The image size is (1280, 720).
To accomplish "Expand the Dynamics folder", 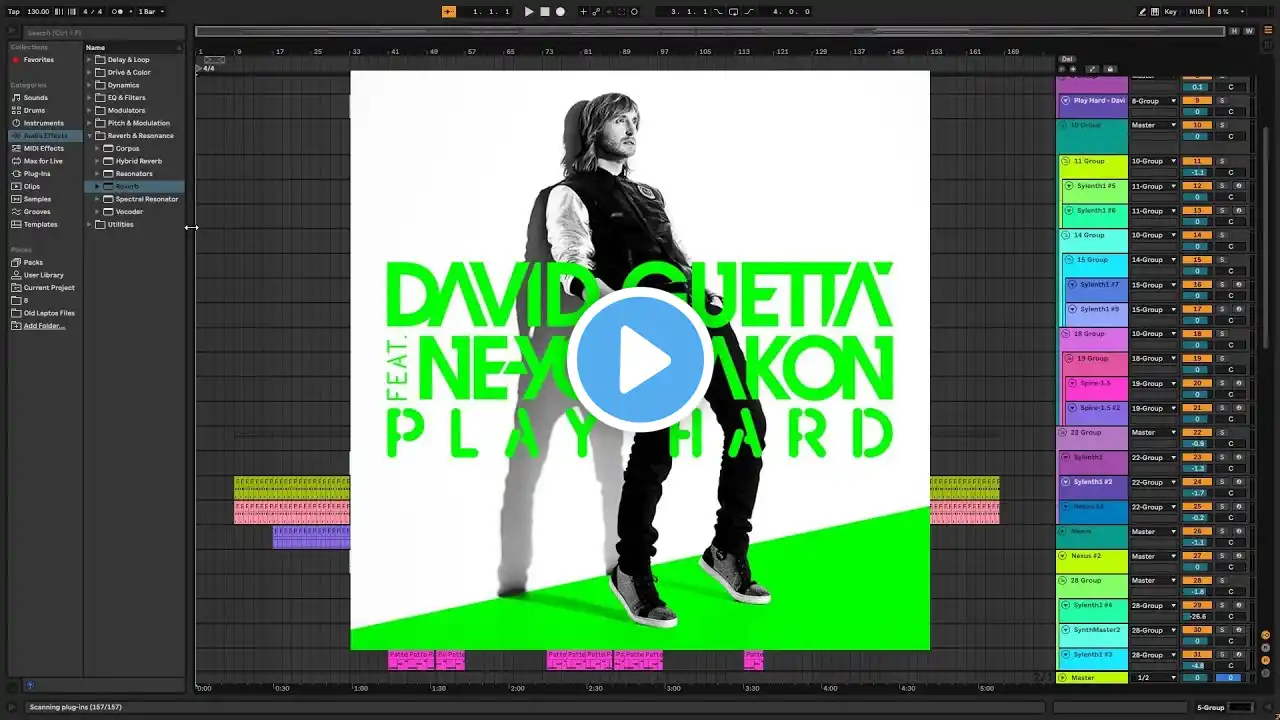I will tap(89, 85).
